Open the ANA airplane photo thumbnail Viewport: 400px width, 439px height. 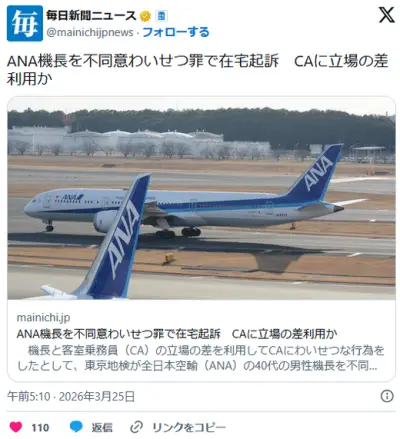point(201,198)
